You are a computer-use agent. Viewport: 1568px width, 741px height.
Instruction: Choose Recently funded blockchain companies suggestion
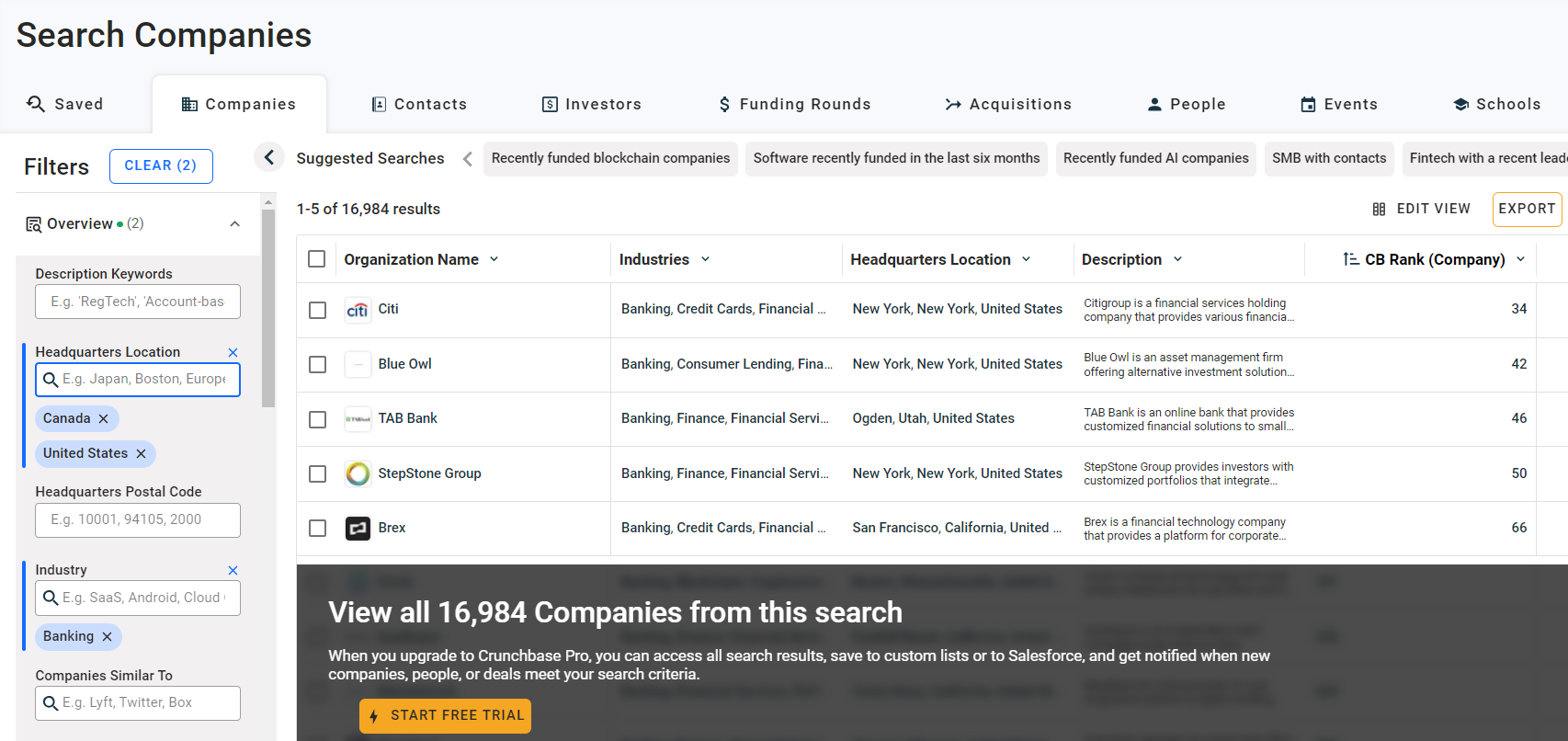(x=610, y=158)
